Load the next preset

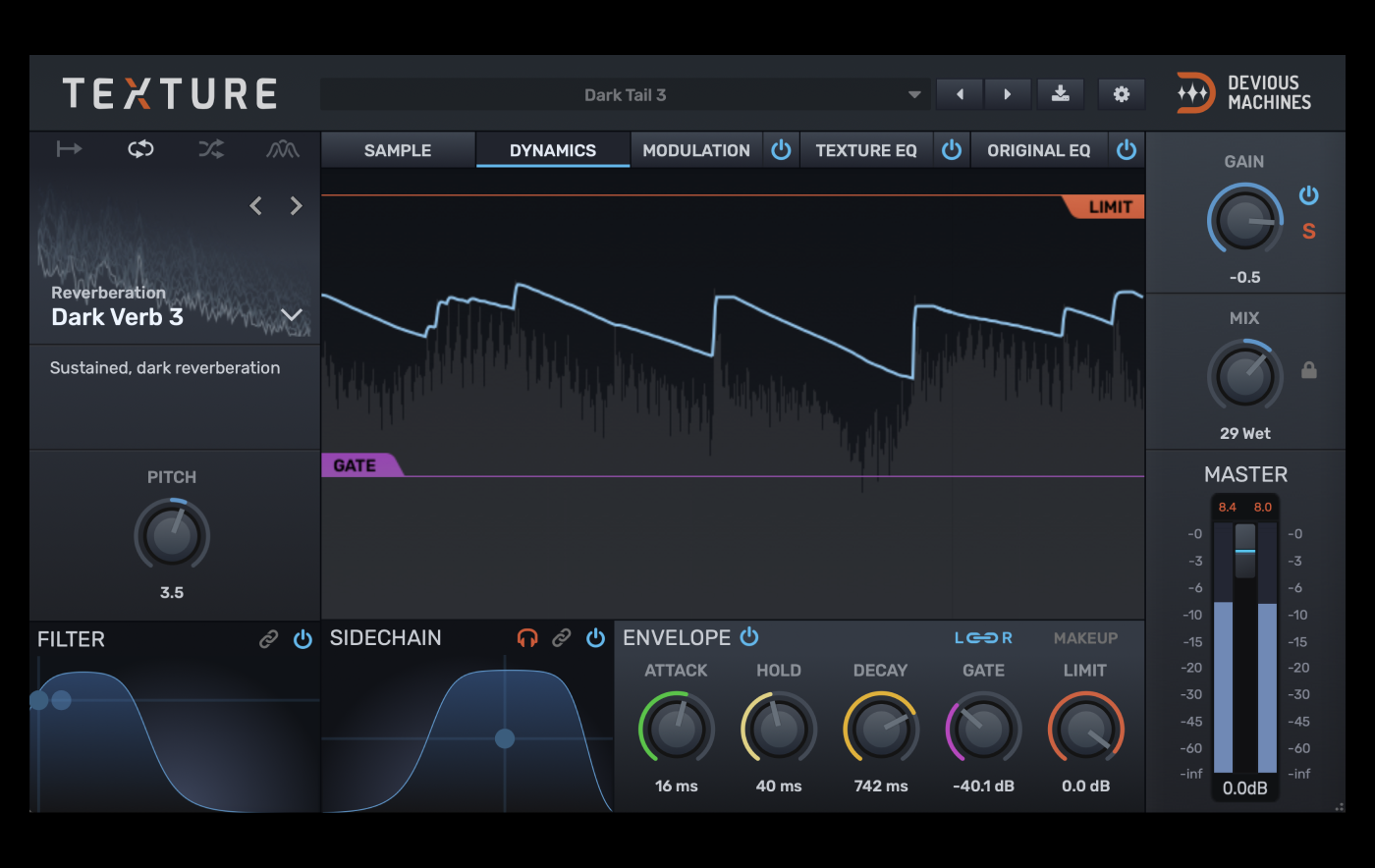[1008, 94]
